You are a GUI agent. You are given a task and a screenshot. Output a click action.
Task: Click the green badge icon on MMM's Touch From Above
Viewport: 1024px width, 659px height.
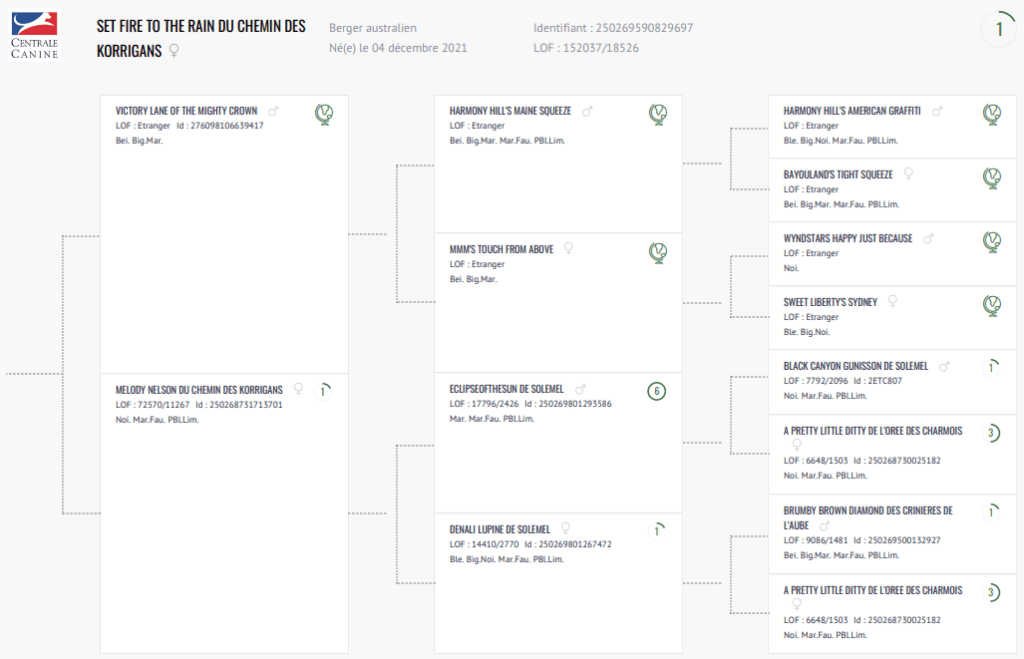[658, 252]
